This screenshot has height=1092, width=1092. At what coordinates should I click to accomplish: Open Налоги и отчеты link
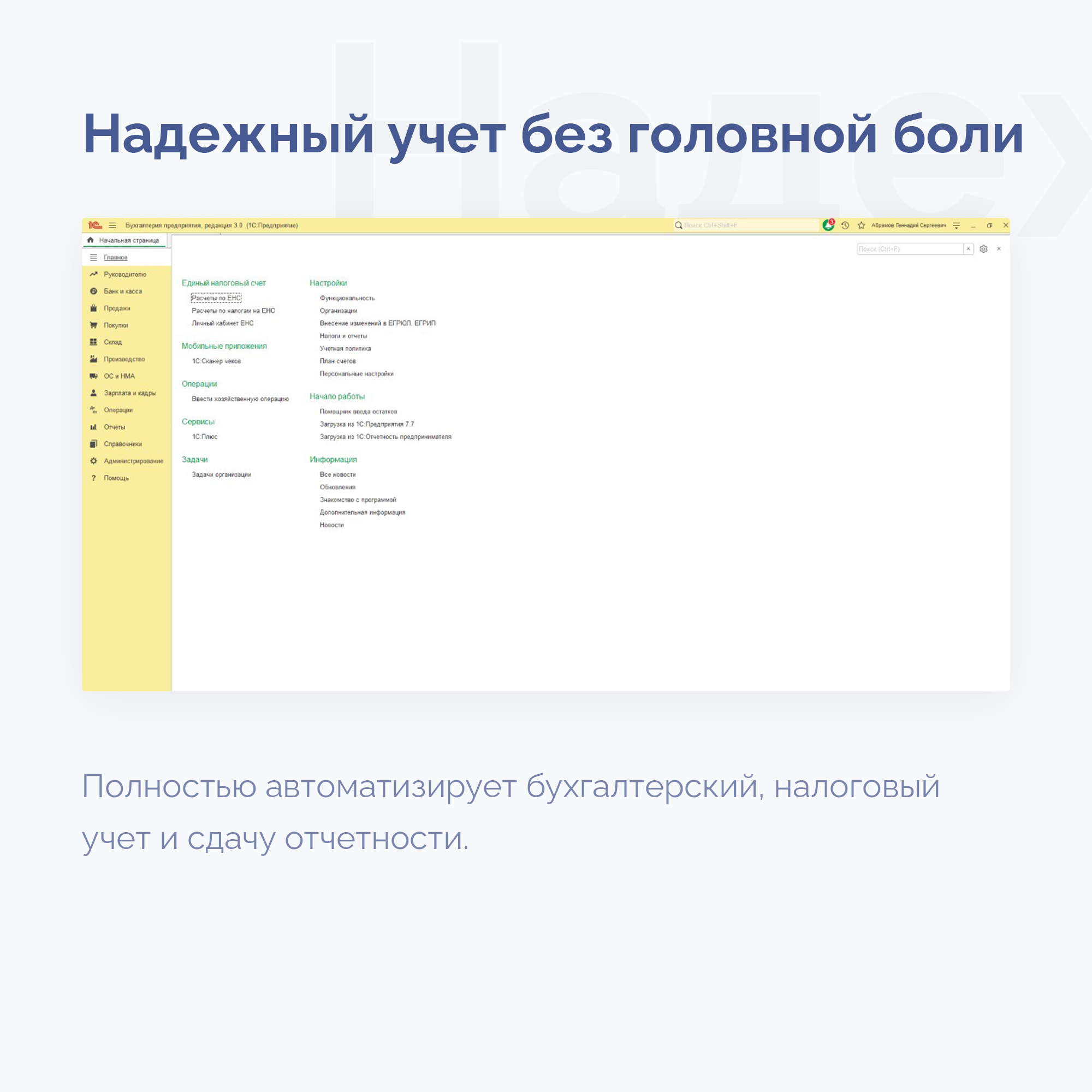343,336
